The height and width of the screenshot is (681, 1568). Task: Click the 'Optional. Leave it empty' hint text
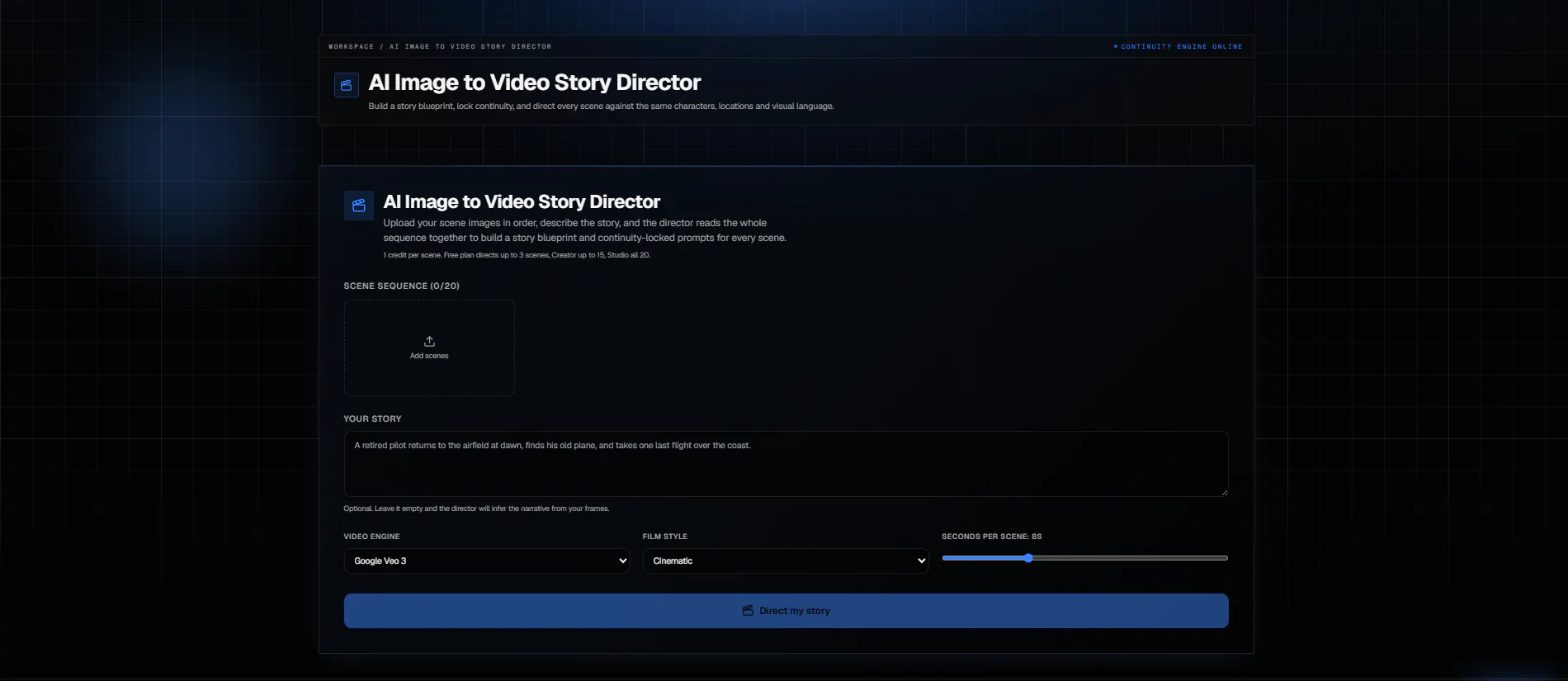tap(476, 508)
